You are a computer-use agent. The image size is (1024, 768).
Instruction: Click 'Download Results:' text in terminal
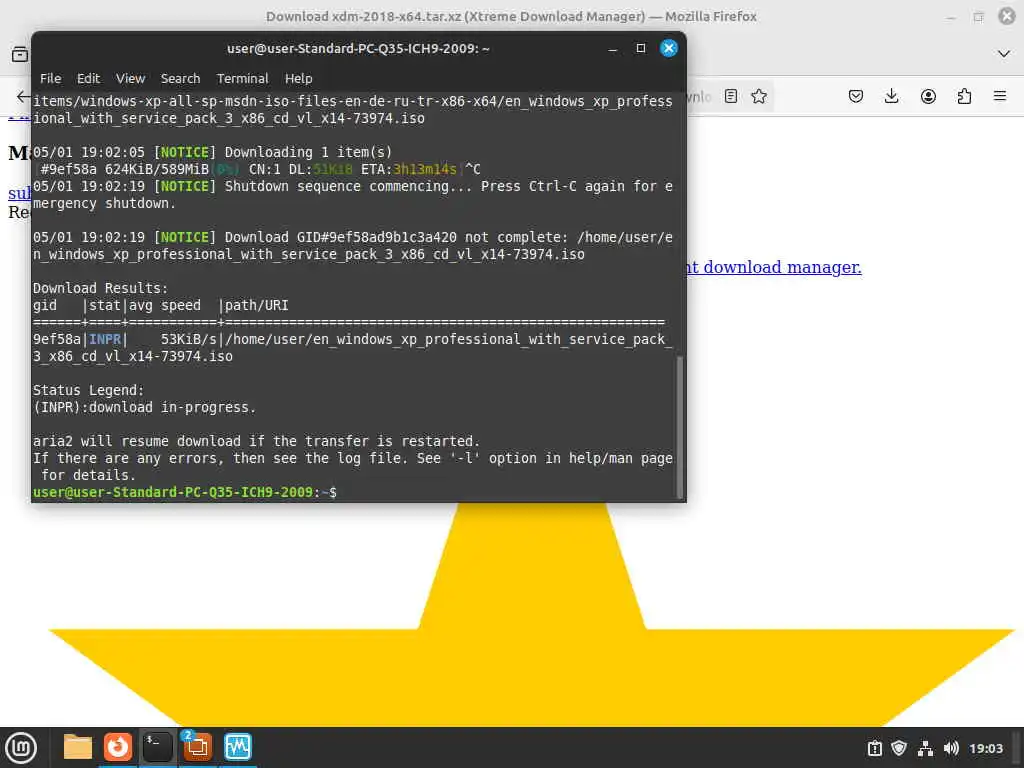[x=101, y=289]
